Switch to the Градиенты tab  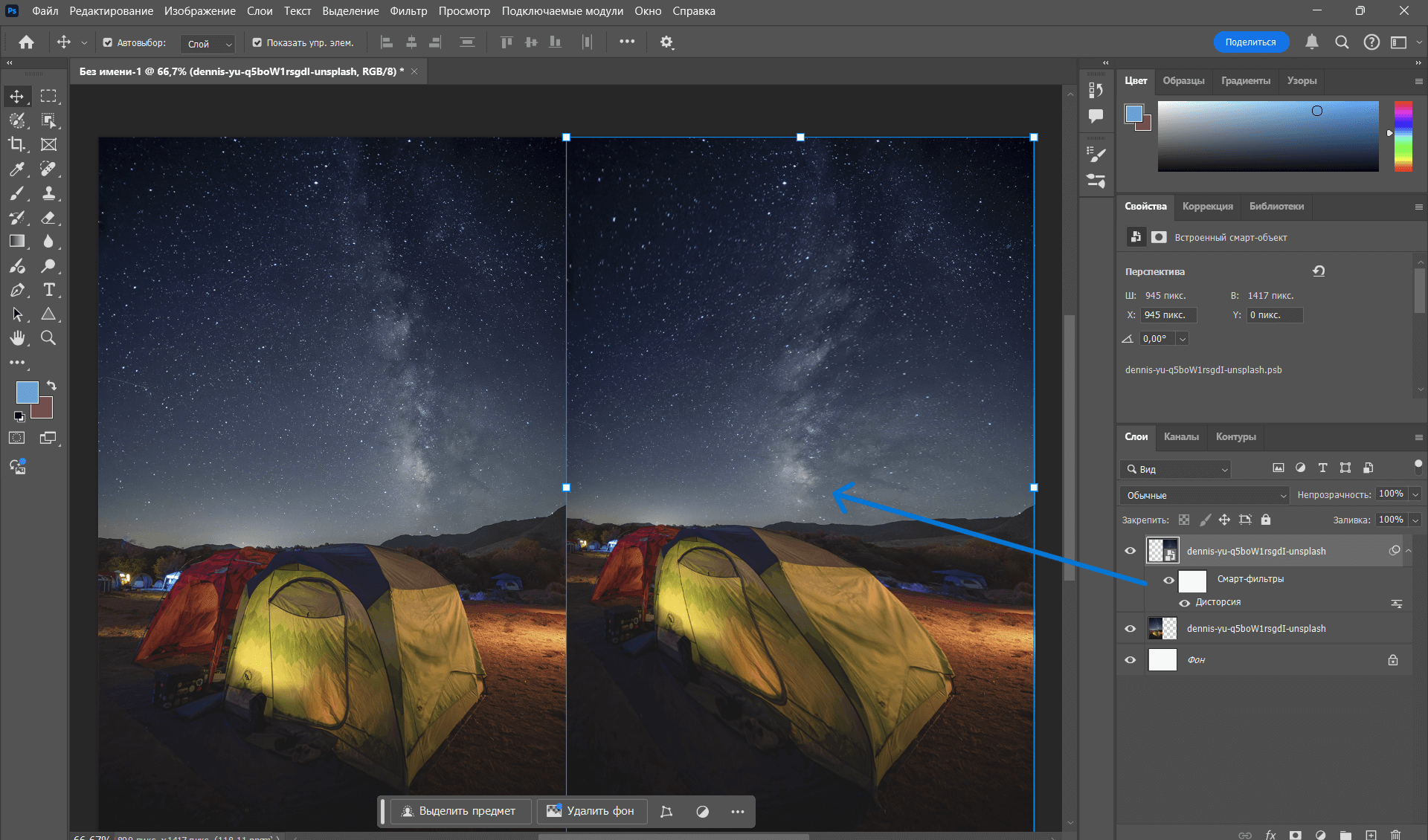(1246, 81)
